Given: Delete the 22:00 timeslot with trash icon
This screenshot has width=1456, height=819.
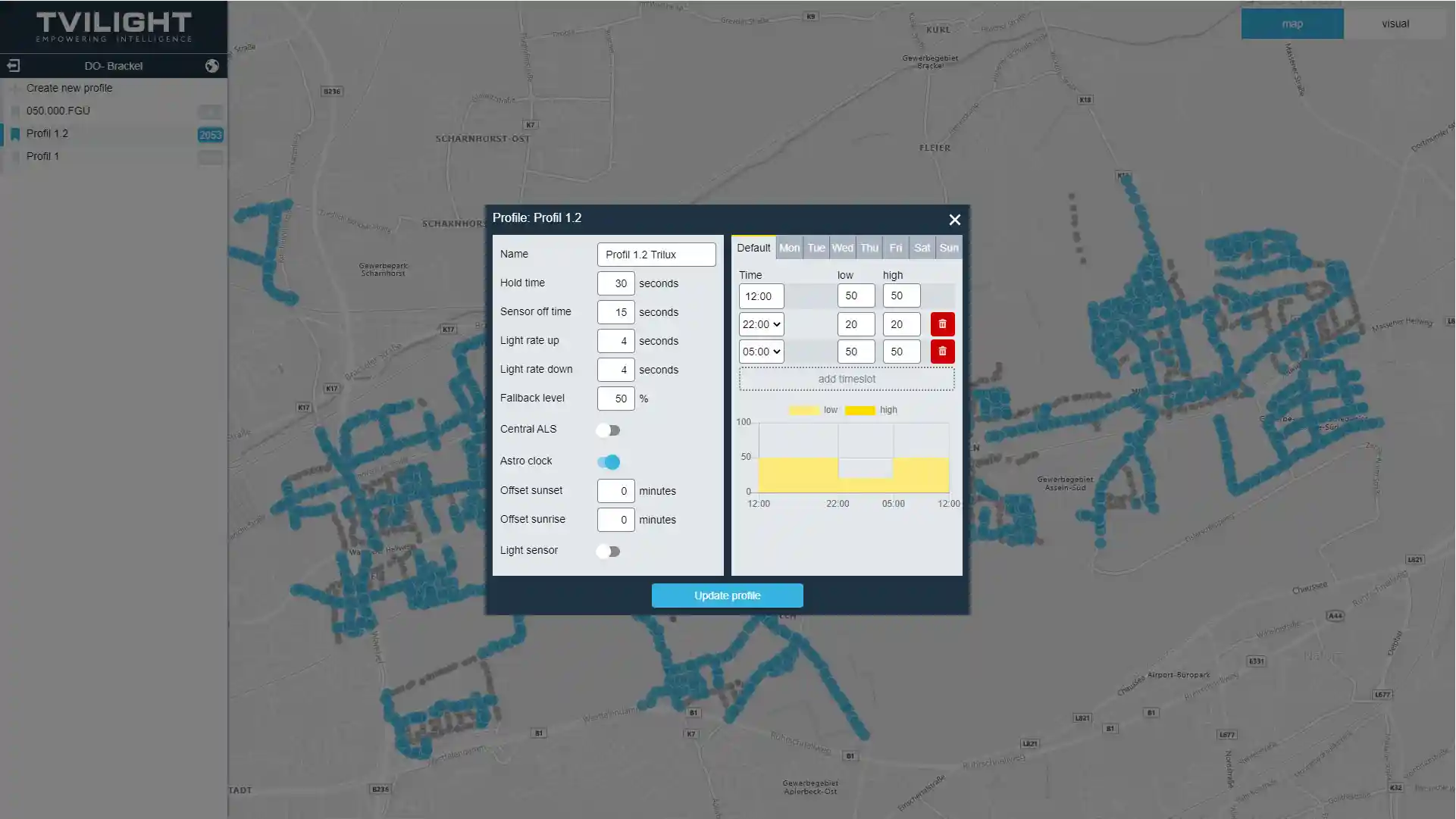Looking at the screenshot, I should coord(942,324).
